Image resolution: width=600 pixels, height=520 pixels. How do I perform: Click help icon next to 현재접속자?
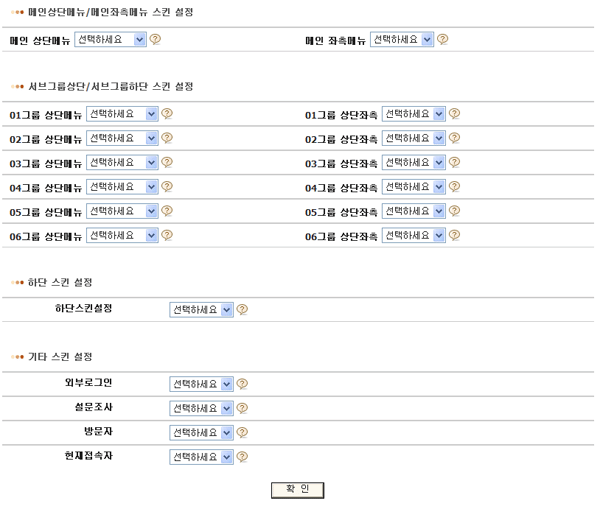tap(242, 457)
